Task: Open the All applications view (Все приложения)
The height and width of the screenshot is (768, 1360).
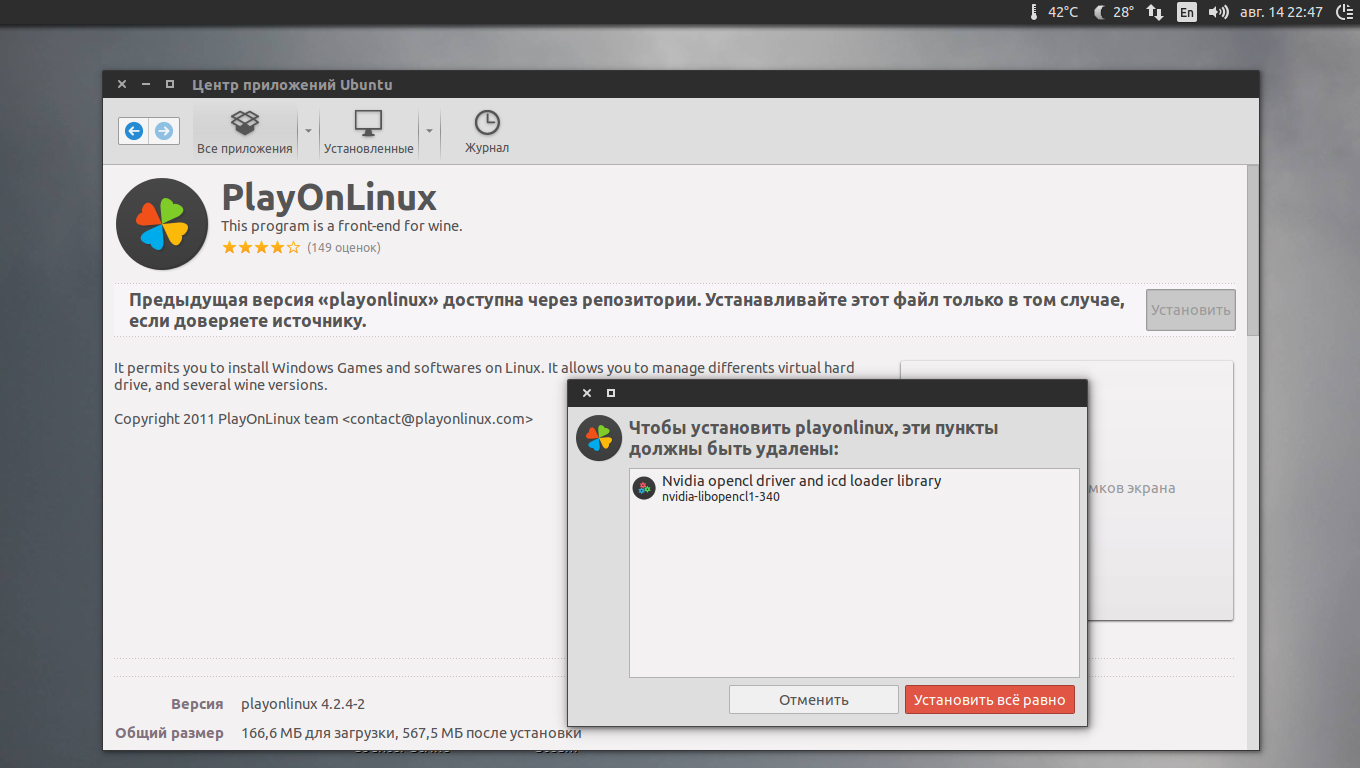Action: pyautogui.click(x=245, y=132)
